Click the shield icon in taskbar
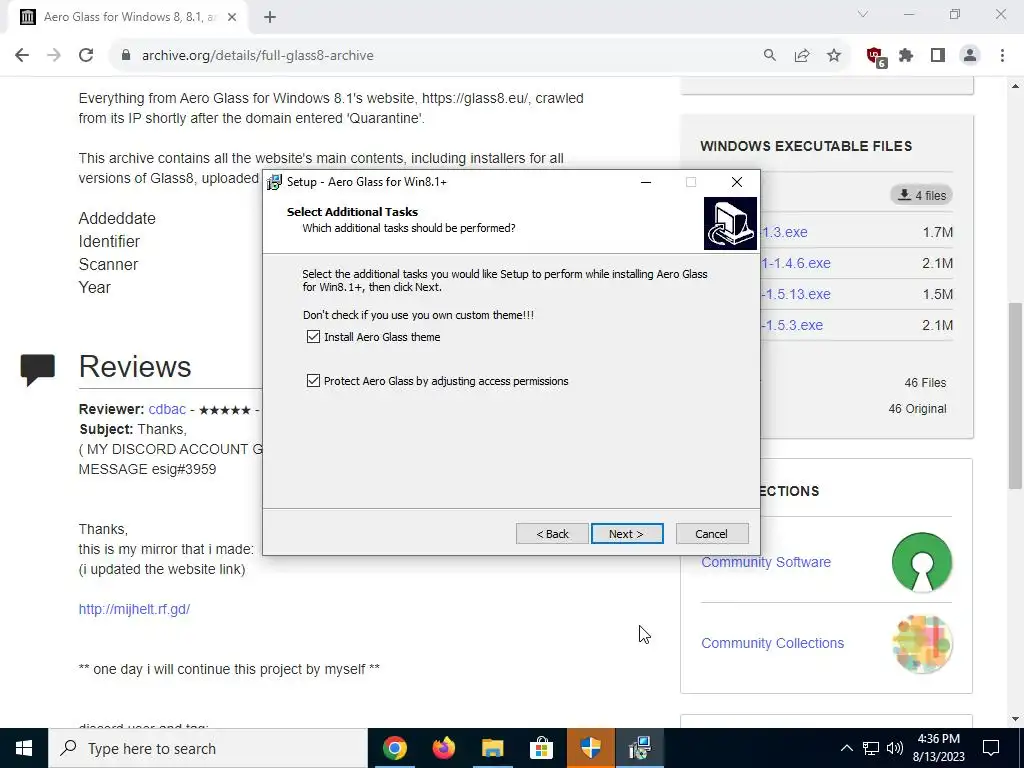Screen dimensions: 1024x768 tap(590, 748)
